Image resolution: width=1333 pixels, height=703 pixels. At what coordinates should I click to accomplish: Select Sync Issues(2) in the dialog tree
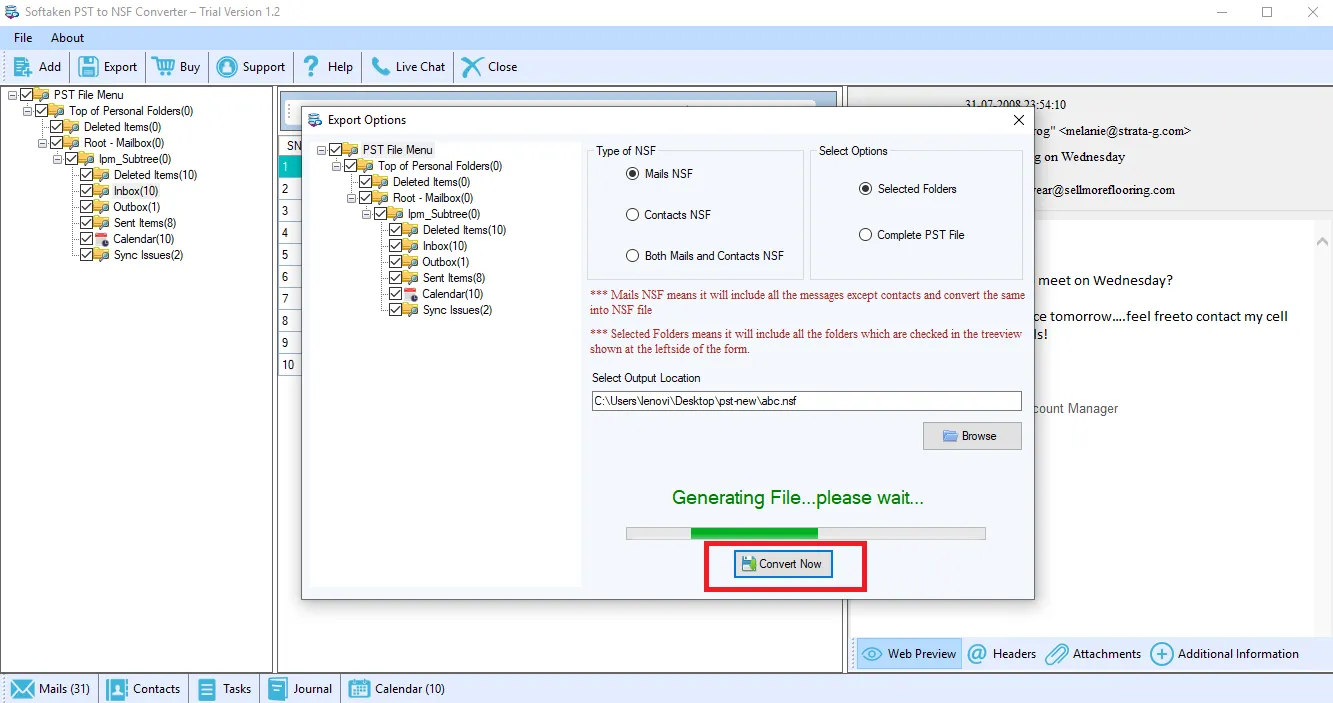point(457,310)
